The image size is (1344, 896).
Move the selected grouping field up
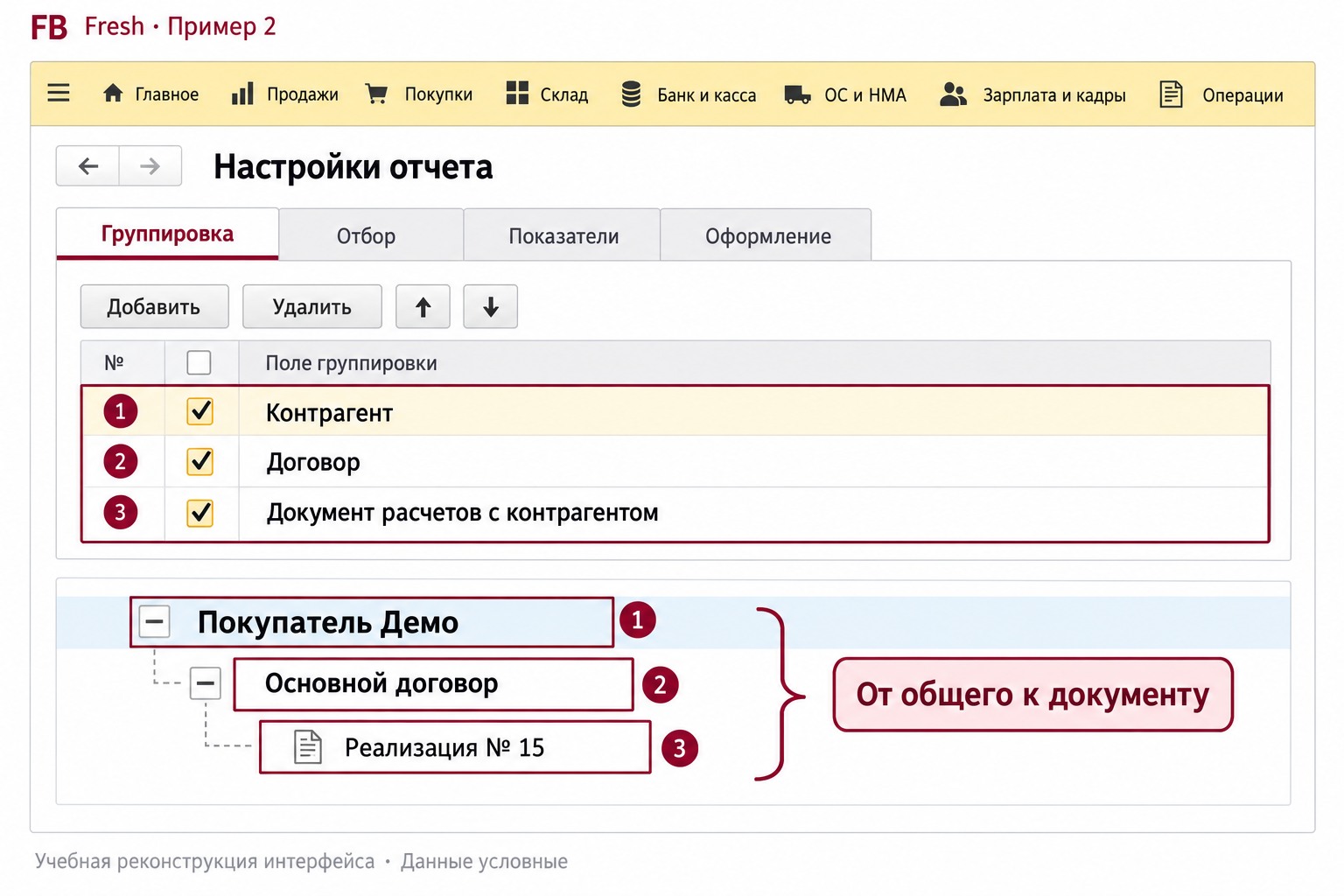click(x=423, y=306)
